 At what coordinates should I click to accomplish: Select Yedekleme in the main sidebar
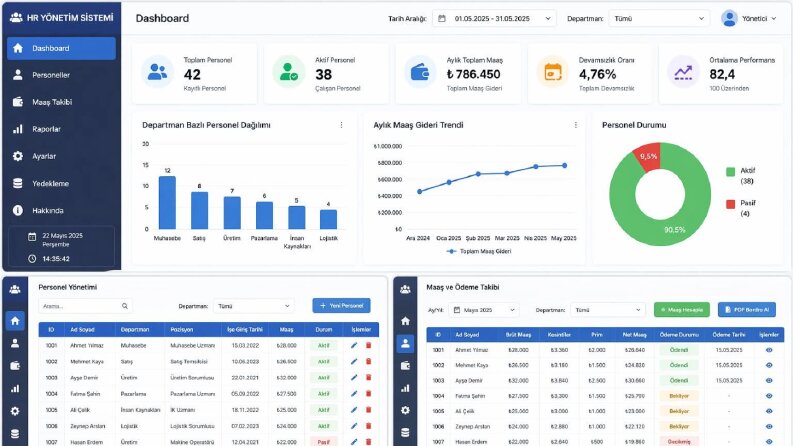coord(61,184)
